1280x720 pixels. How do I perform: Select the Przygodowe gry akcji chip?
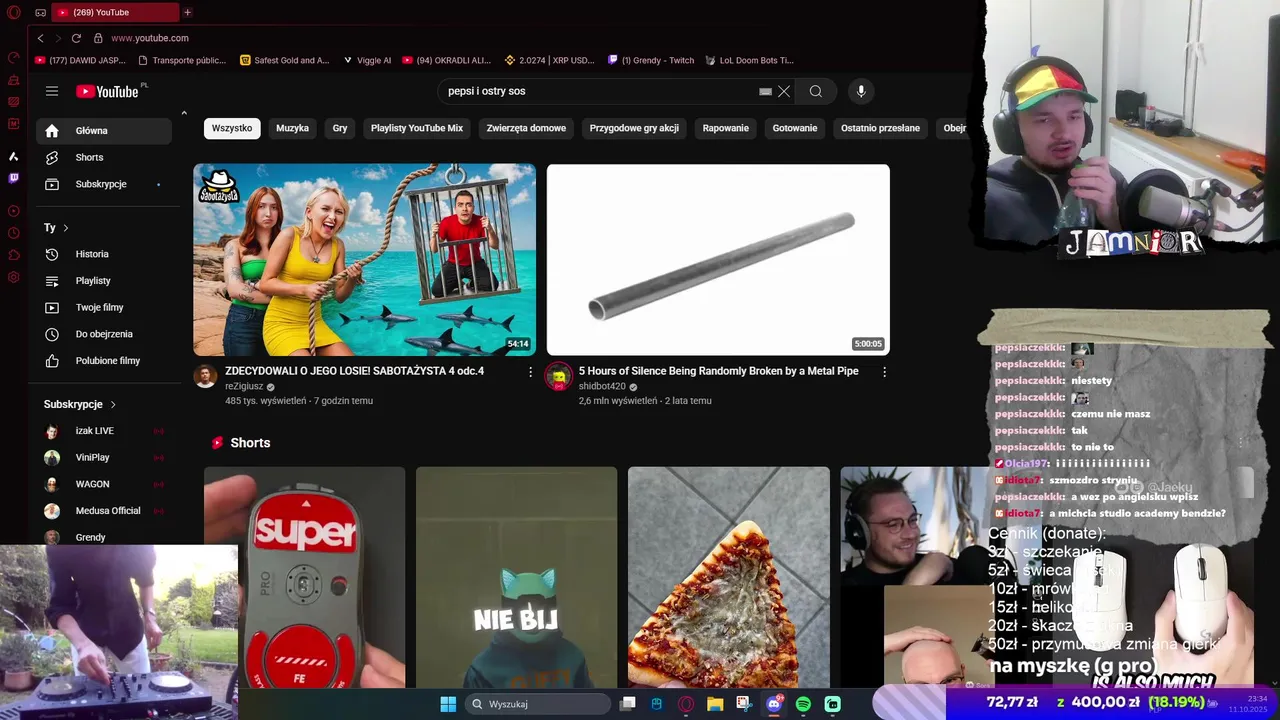(634, 128)
